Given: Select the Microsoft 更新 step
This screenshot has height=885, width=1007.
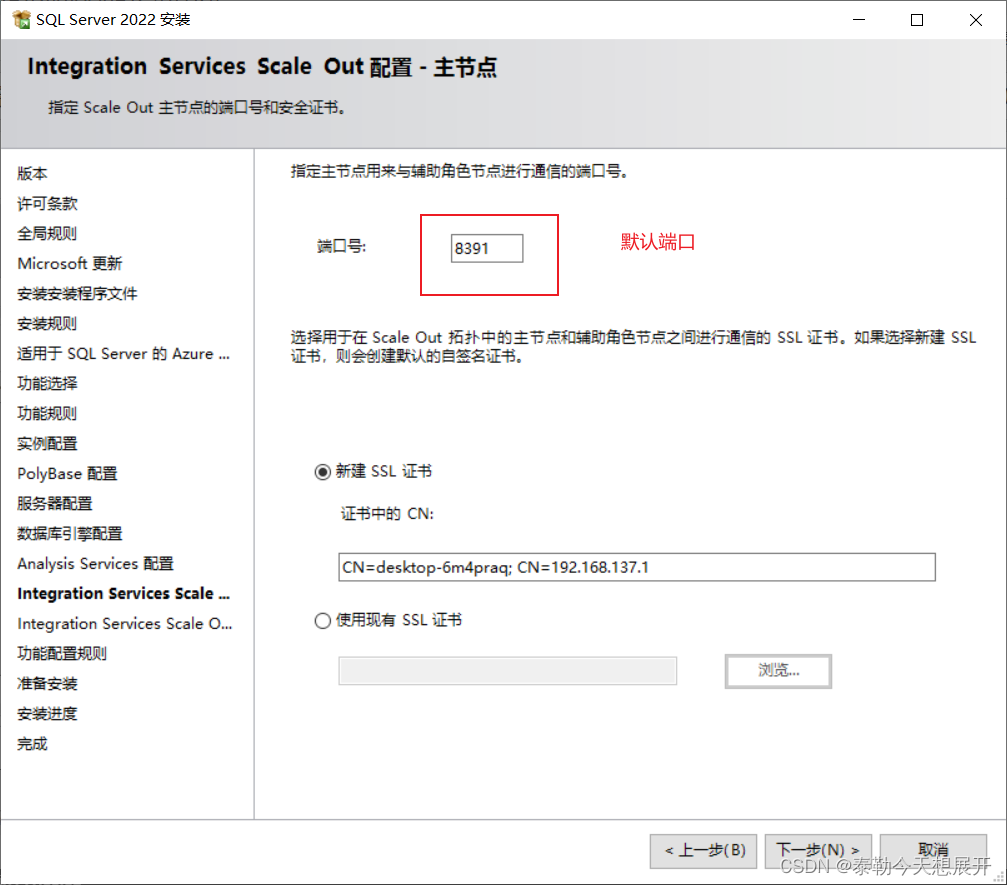Looking at the screenshot, I should point(69,263).
